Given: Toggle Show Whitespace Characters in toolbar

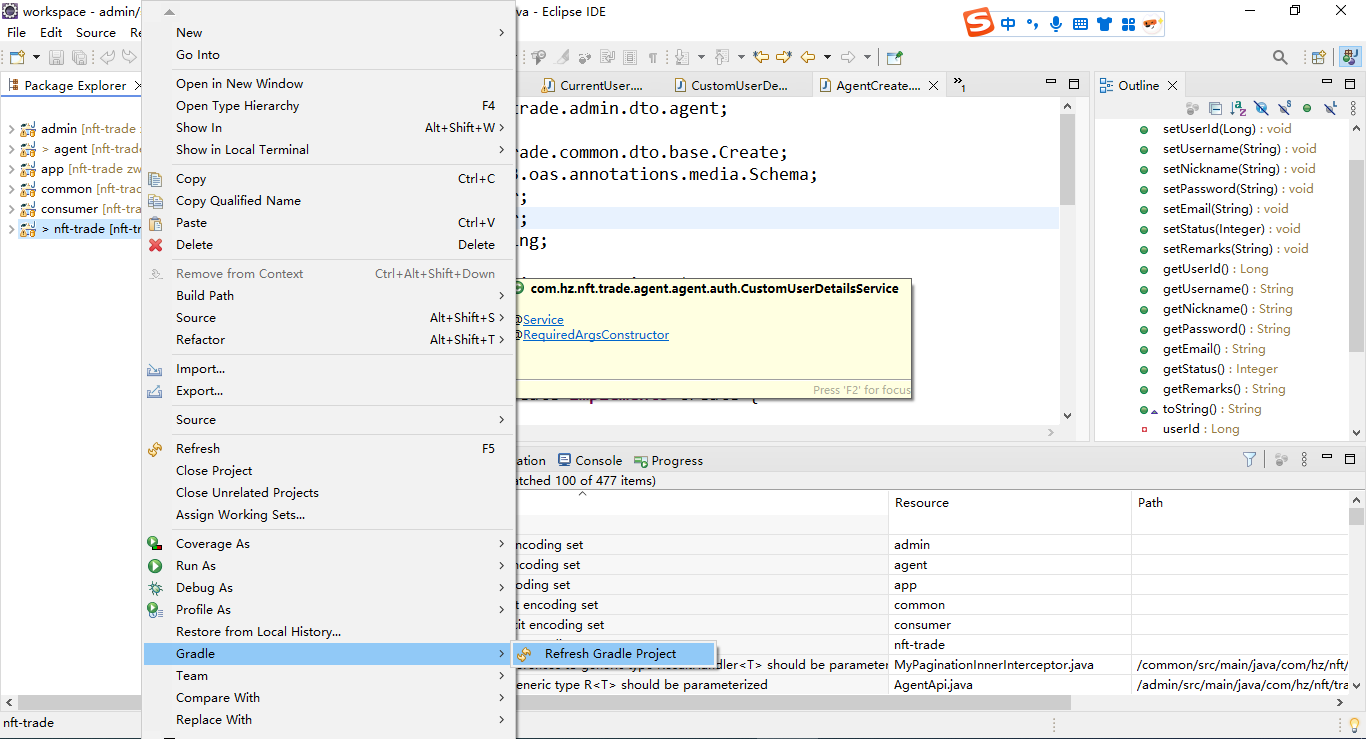Looking at the screenshot, I should point(653,57).
